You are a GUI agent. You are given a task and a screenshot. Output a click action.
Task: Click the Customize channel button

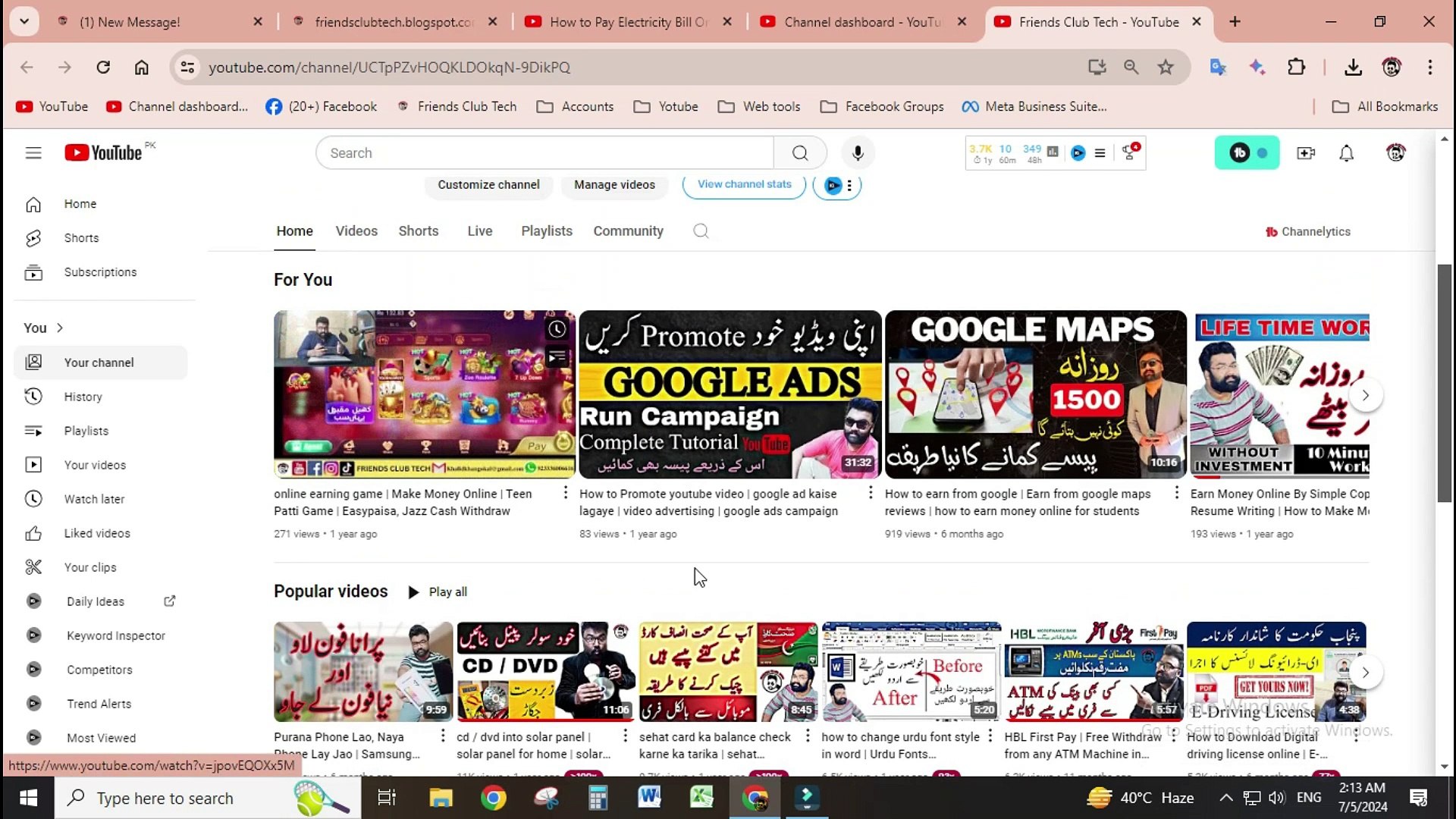tap(488, 184)
